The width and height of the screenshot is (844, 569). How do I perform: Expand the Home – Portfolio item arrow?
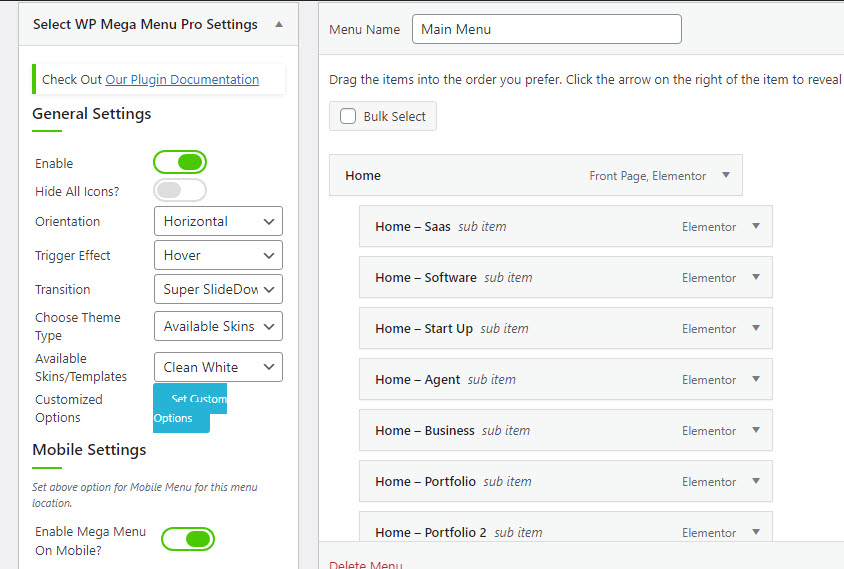click(756, 481)
